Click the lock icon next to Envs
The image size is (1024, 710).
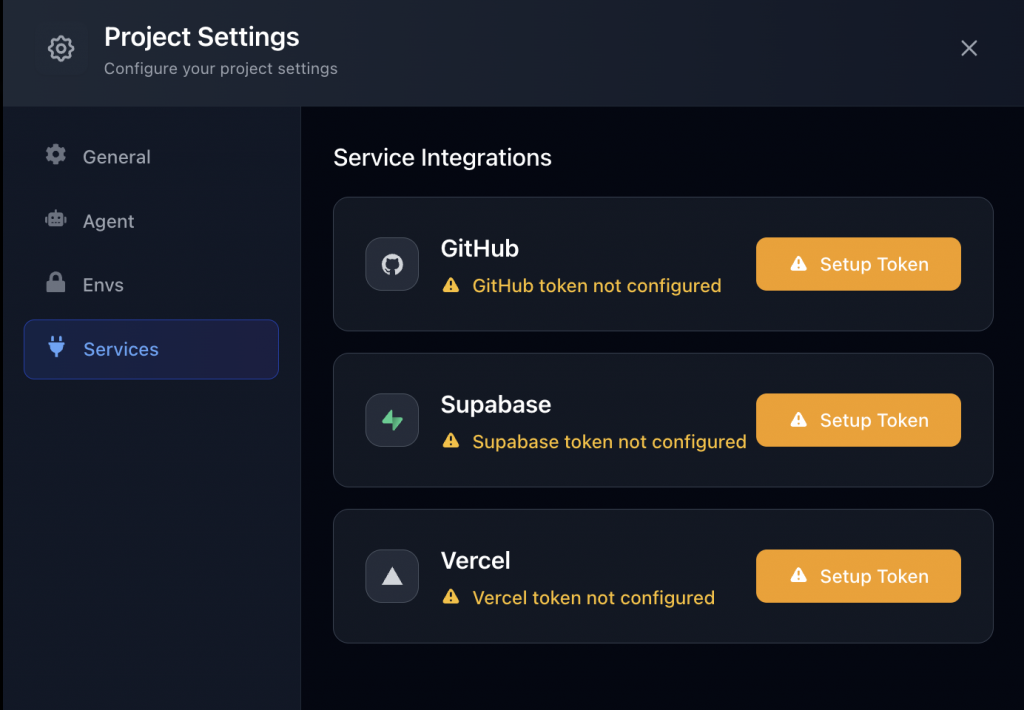click(56, 284)
